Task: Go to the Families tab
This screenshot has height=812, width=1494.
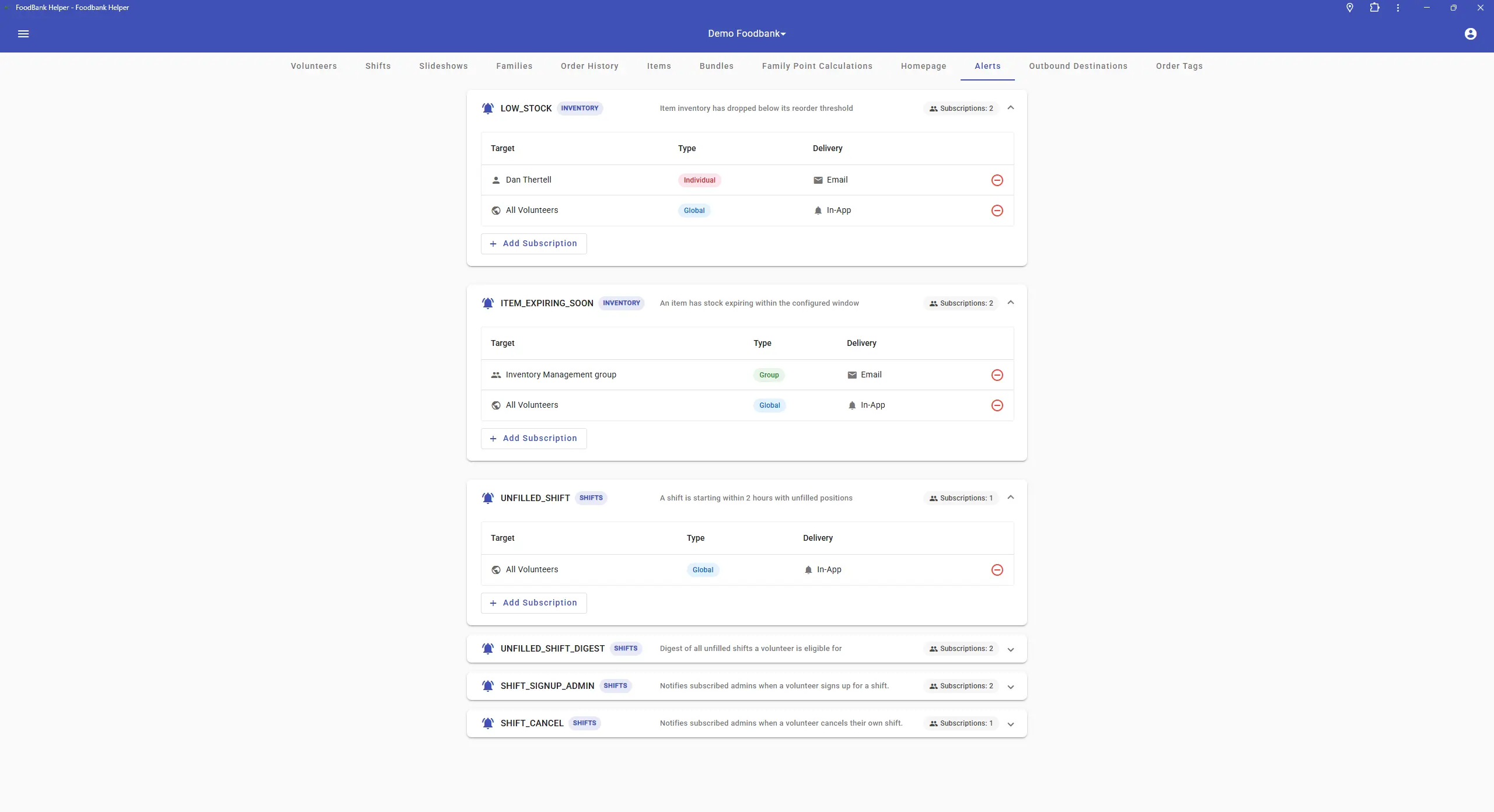Action: tap(514, 66)
